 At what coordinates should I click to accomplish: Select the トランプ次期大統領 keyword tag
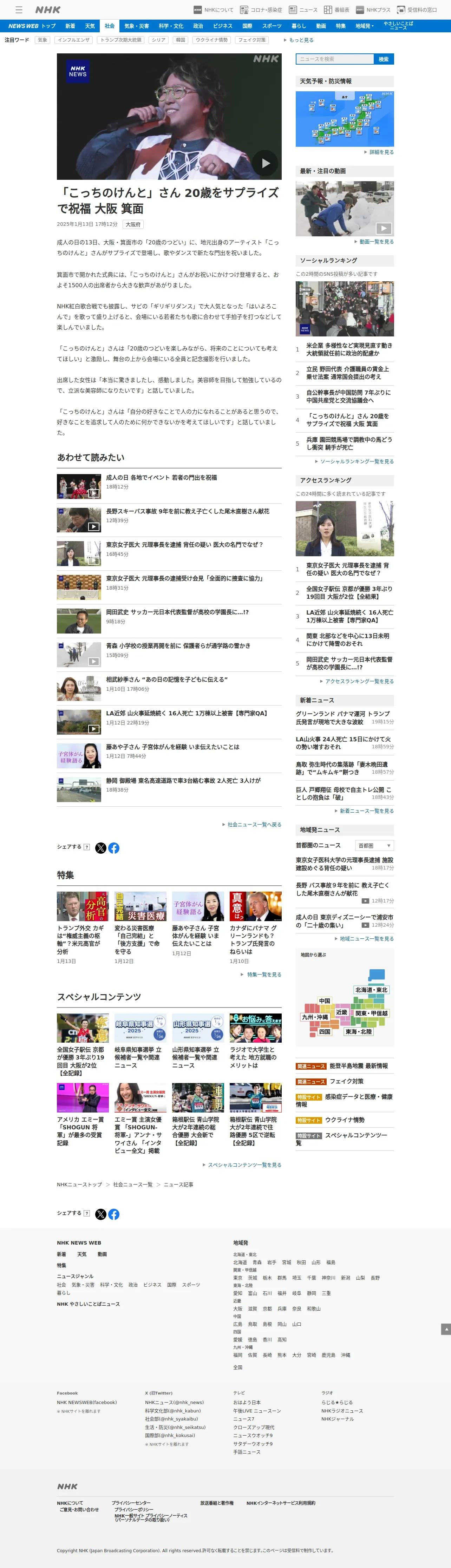tap(120, 40)
